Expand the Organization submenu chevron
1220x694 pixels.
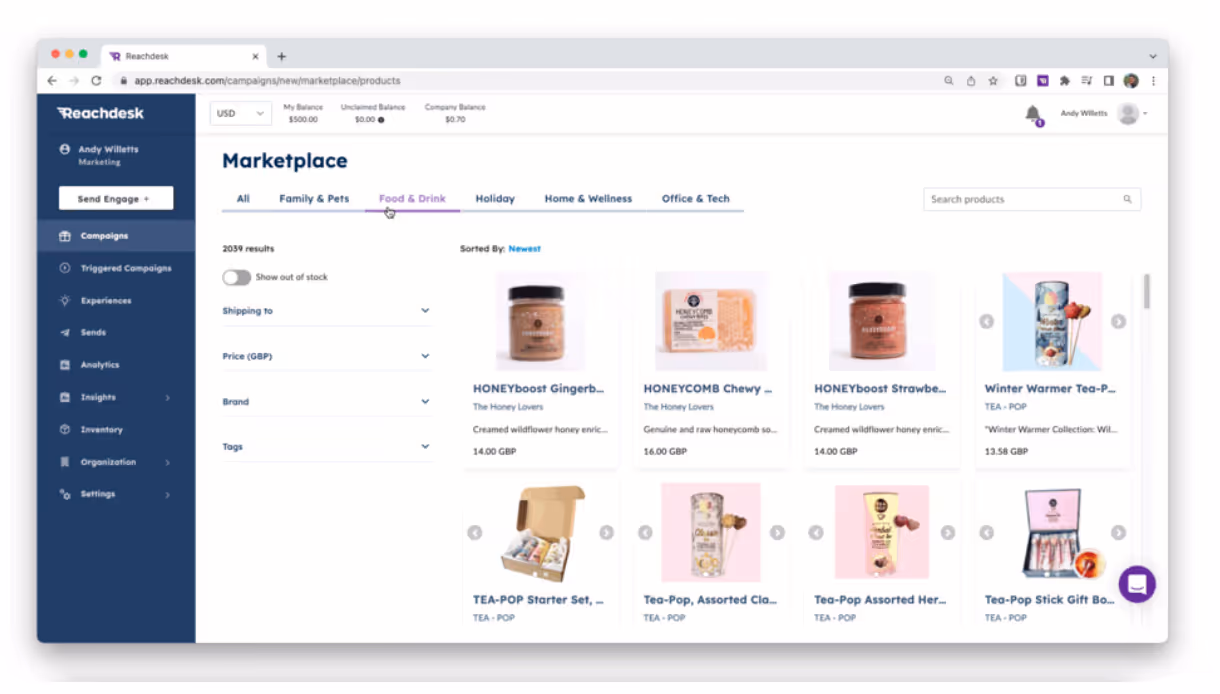point(167,462)
